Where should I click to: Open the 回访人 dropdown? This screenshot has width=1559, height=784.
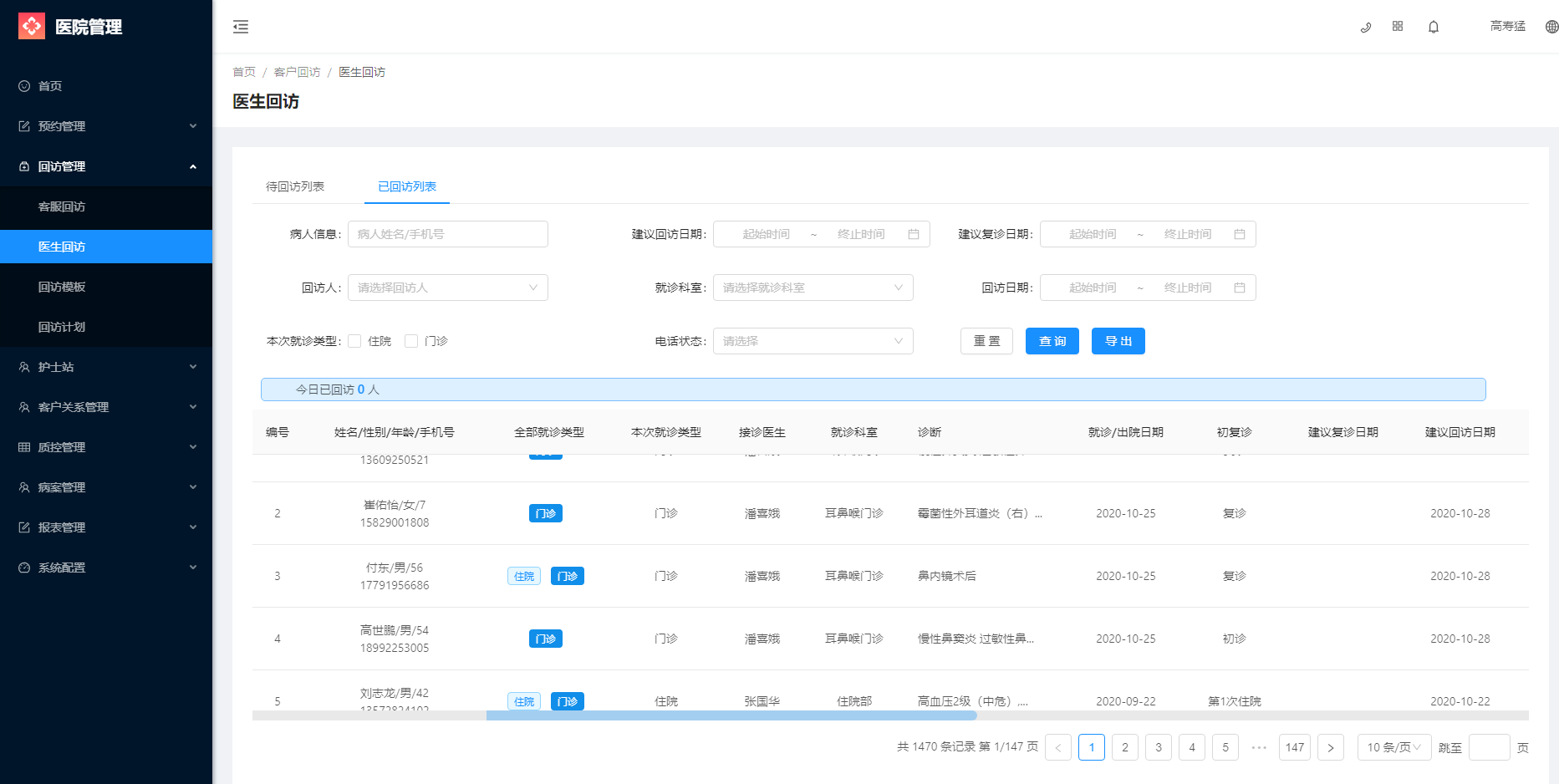pyautogui.click(x=448, y=288)
